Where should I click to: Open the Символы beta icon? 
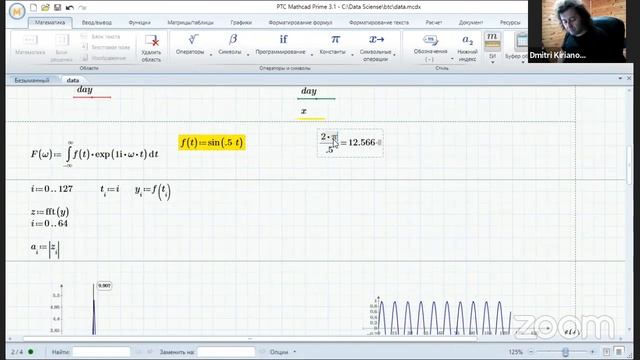tap(233, 39)
